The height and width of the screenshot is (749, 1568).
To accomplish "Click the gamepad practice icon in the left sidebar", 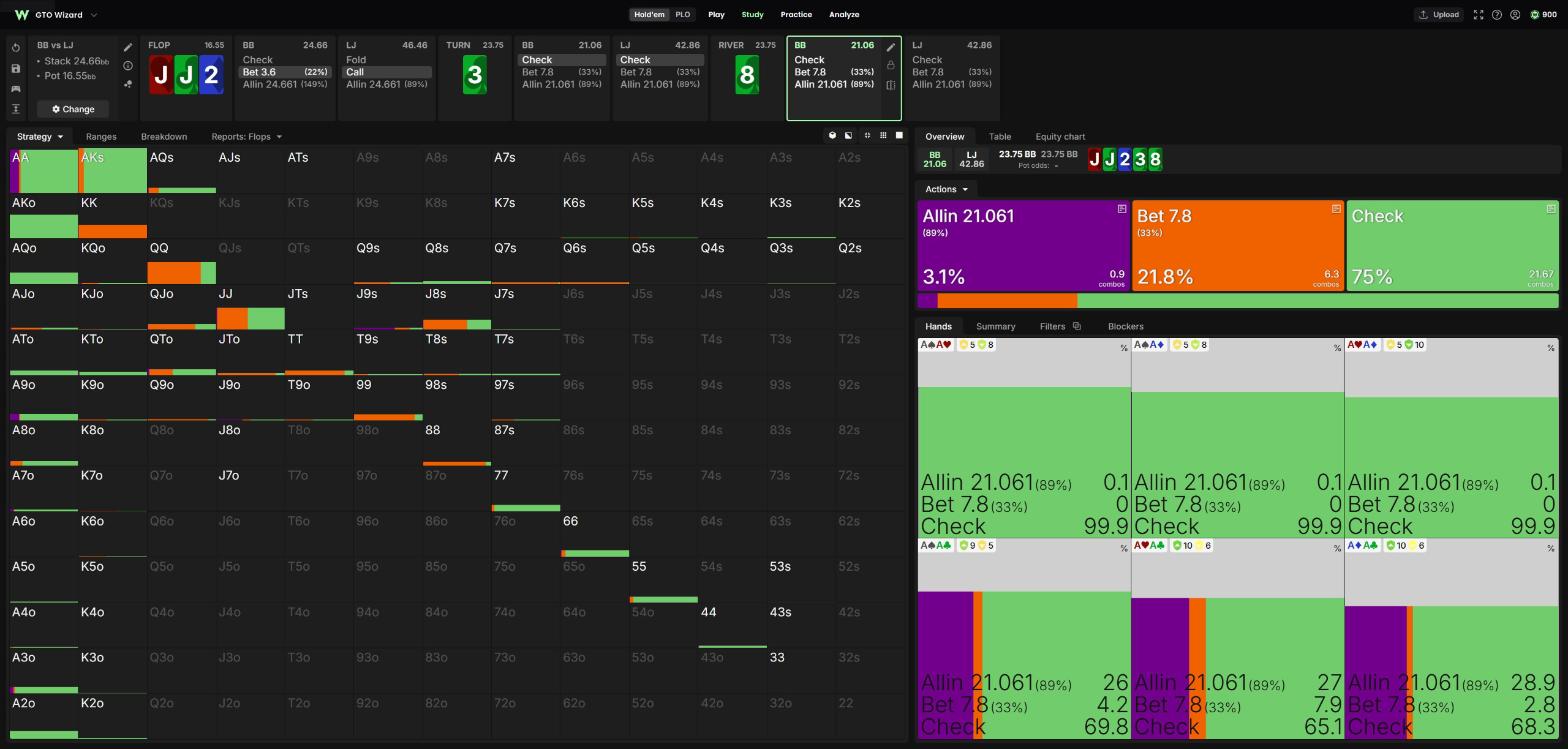I will tap(16, 88).
